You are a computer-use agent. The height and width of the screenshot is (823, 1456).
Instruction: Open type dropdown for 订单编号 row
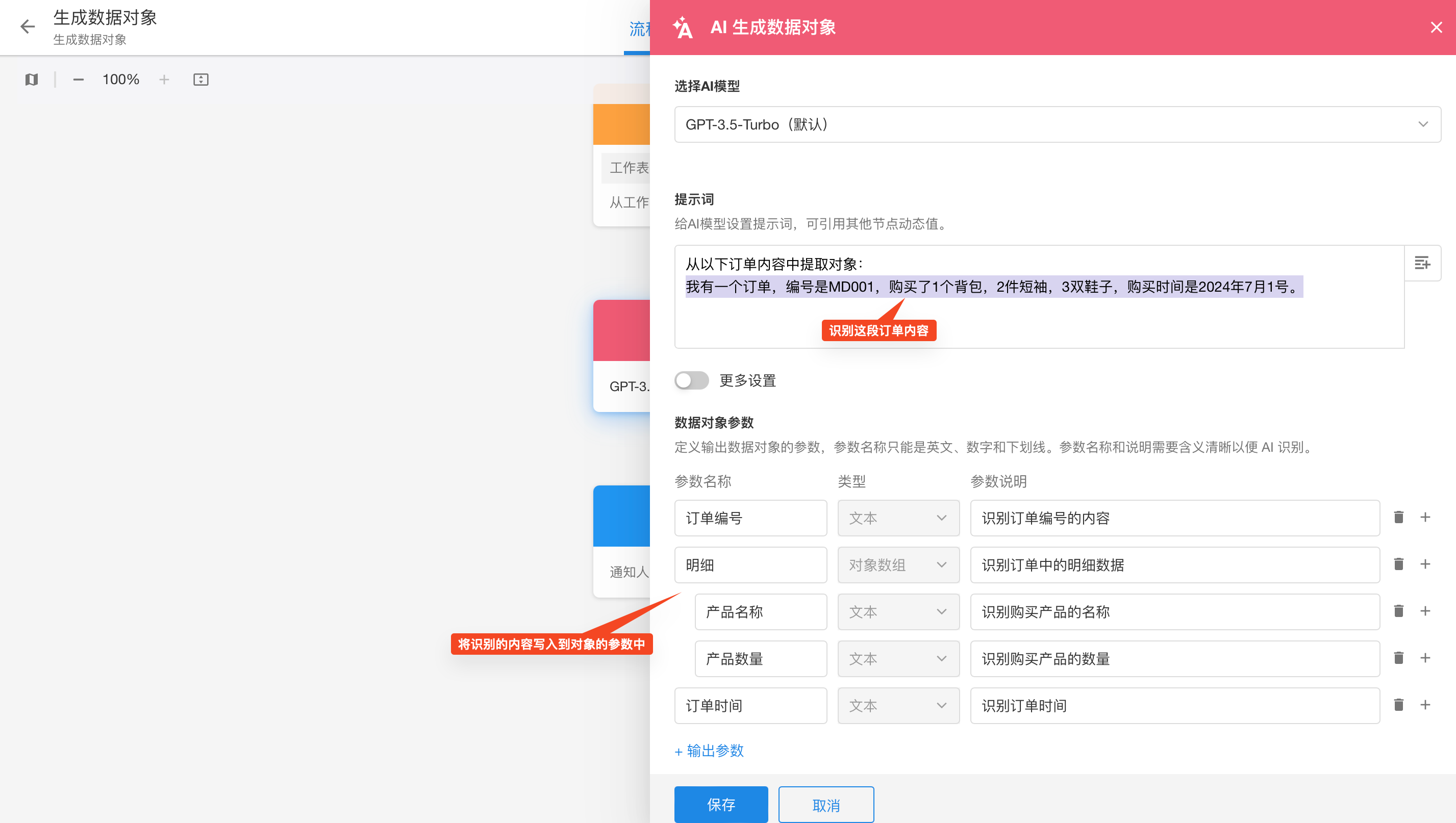click(898, 518)
